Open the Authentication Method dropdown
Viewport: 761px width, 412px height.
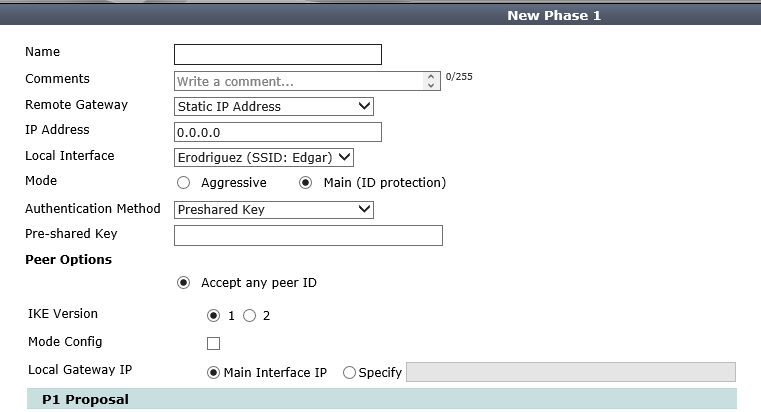tap(273, 210)
